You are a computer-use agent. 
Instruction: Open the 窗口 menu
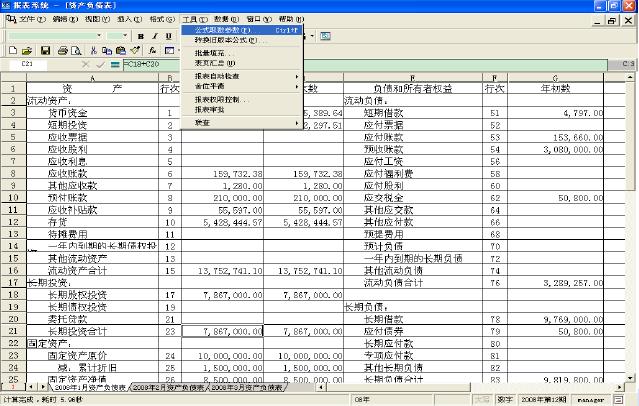pyautogui.click(x=259, y=19)
